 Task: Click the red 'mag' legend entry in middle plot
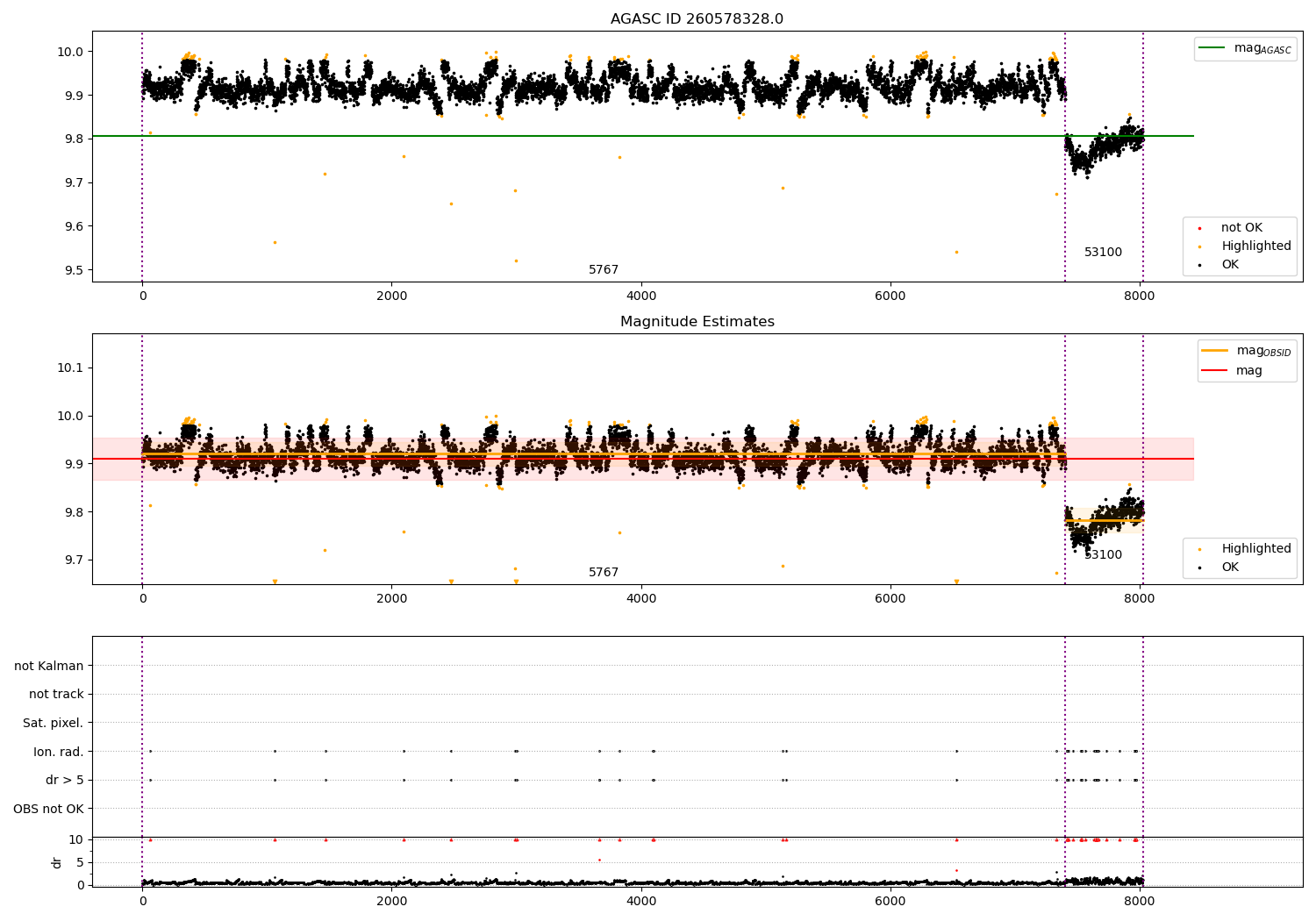(1248, 370)
